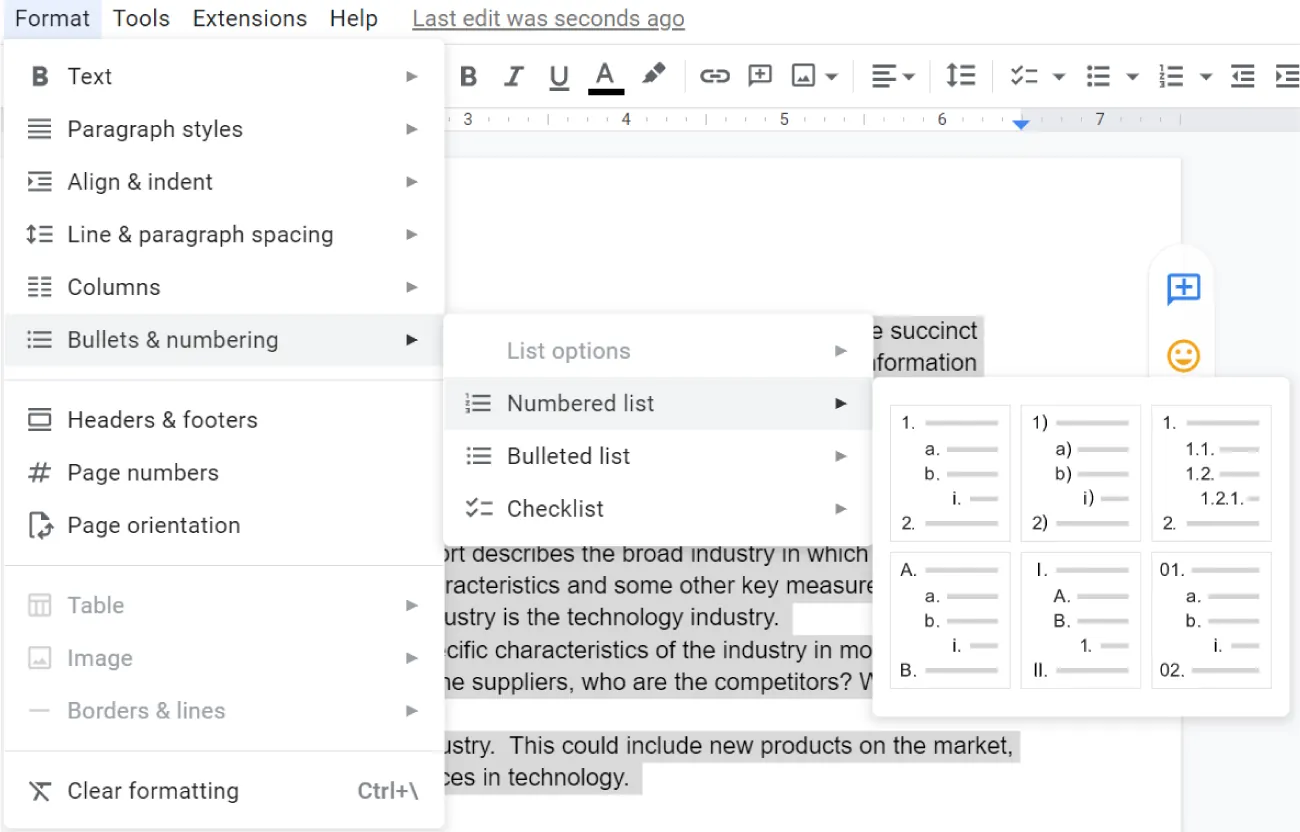Open the text color picker
The width and height of the screenshot is (1300, 832).
604,76
